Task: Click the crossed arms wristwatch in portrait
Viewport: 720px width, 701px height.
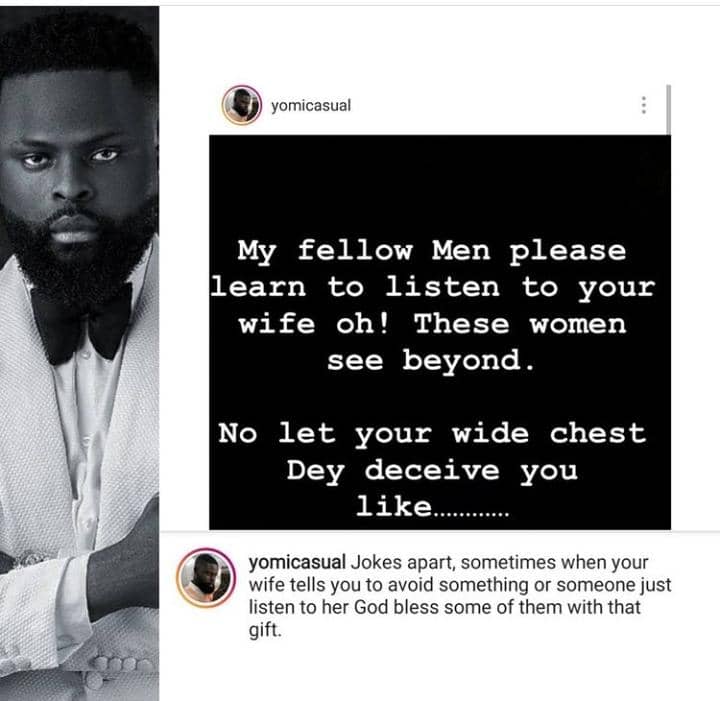Action: 32,558
